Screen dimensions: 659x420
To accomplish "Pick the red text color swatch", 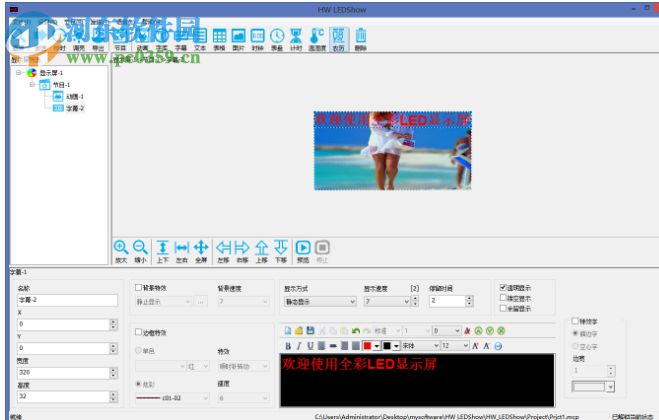I will pos(367,346).
